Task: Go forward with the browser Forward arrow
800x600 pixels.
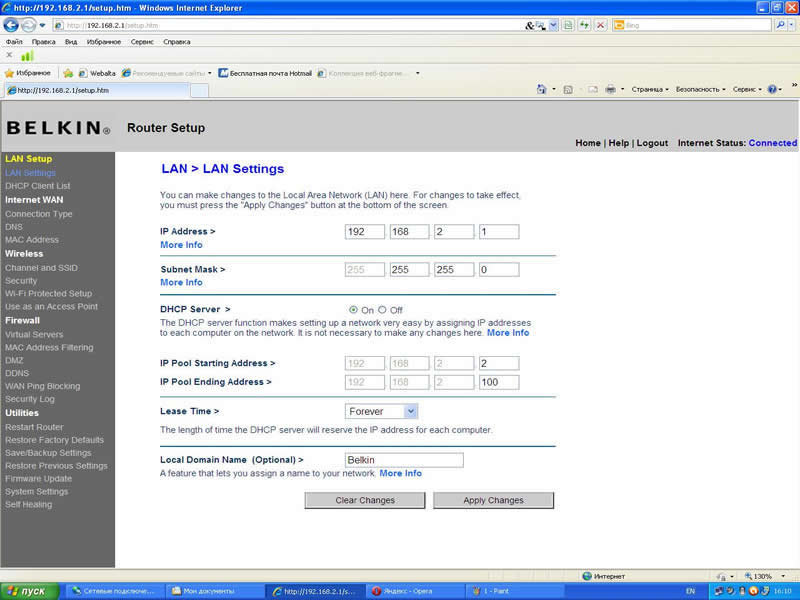Action: click(x=29, y=24)
